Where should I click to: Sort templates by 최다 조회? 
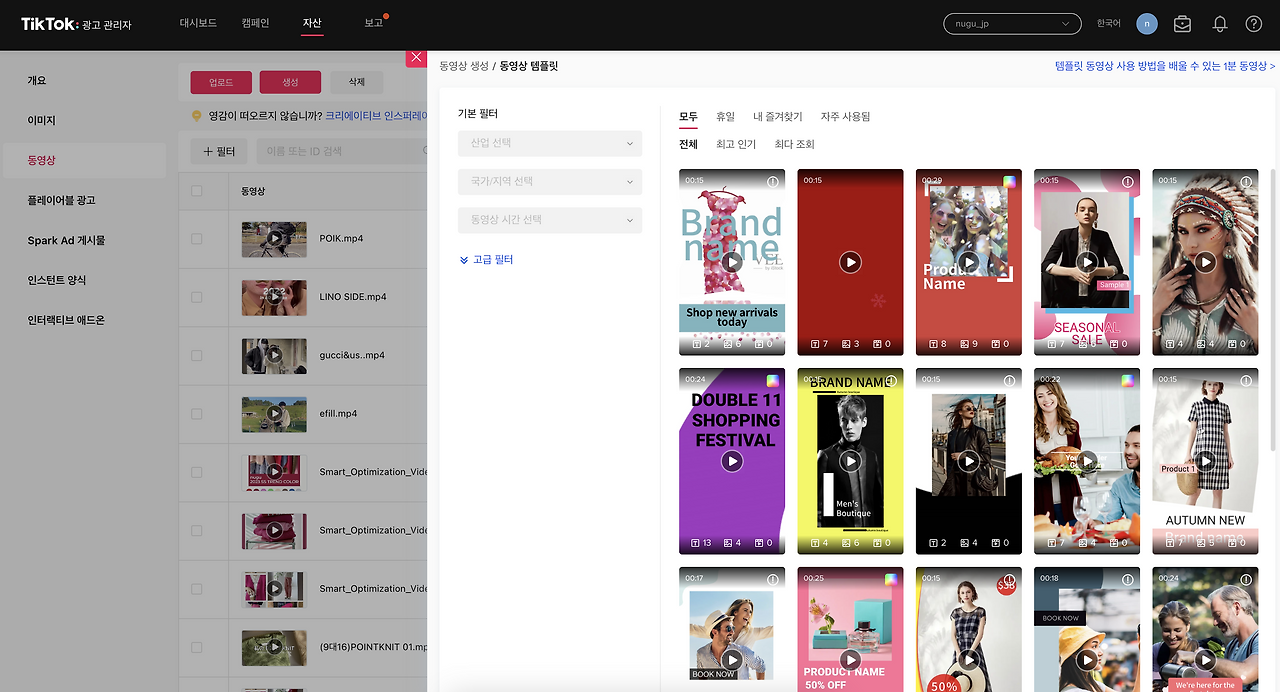pos(795,145)
